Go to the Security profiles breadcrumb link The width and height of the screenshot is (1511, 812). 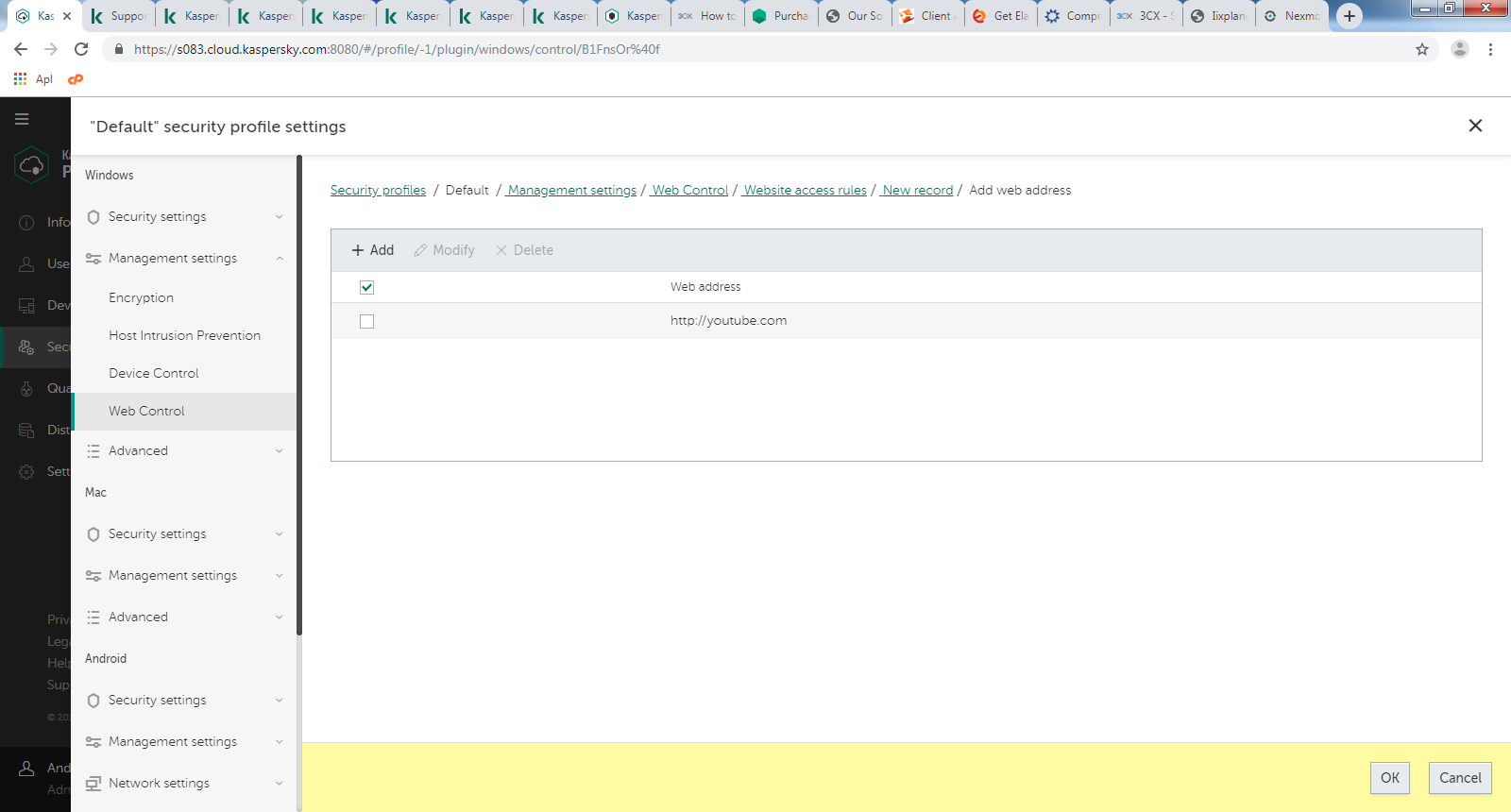click(x=378, y=191)
